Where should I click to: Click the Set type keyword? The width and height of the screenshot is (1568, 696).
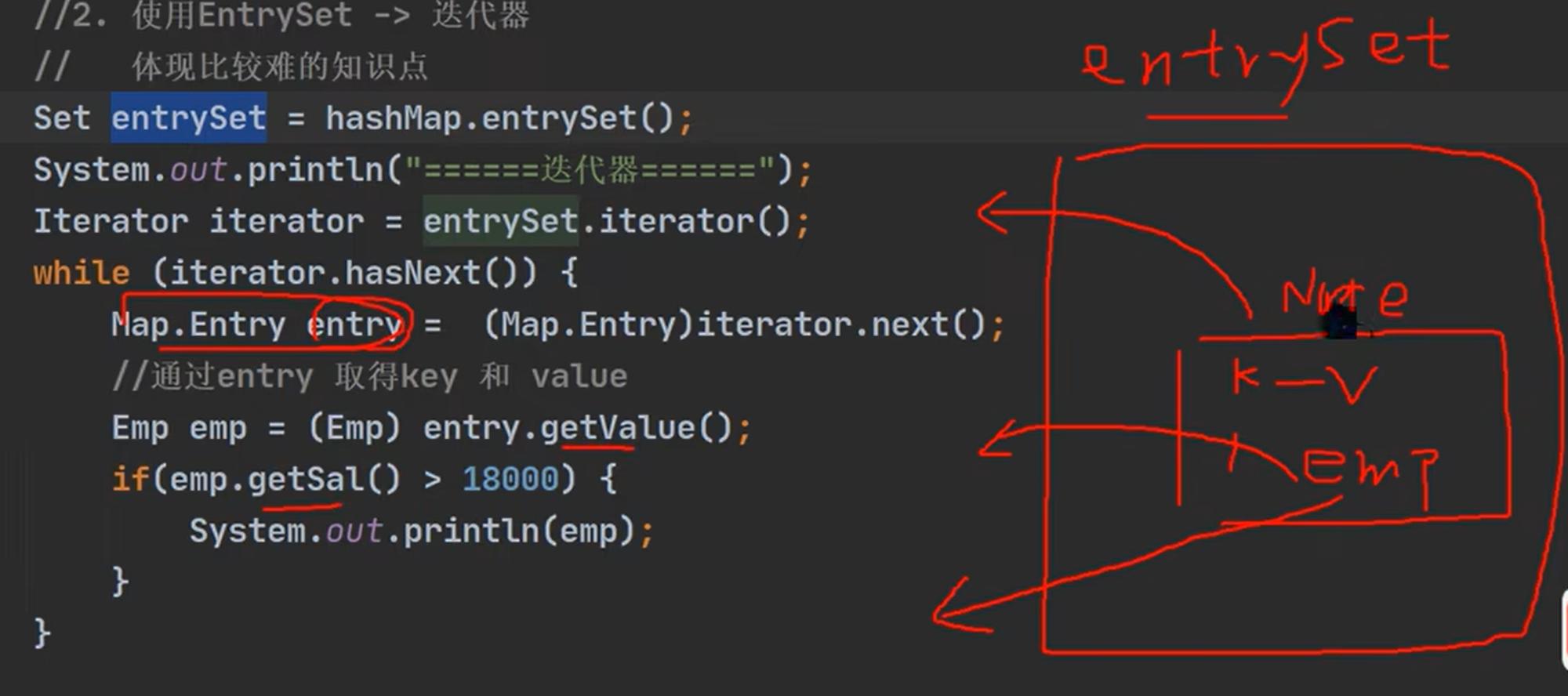pos(62,118)
